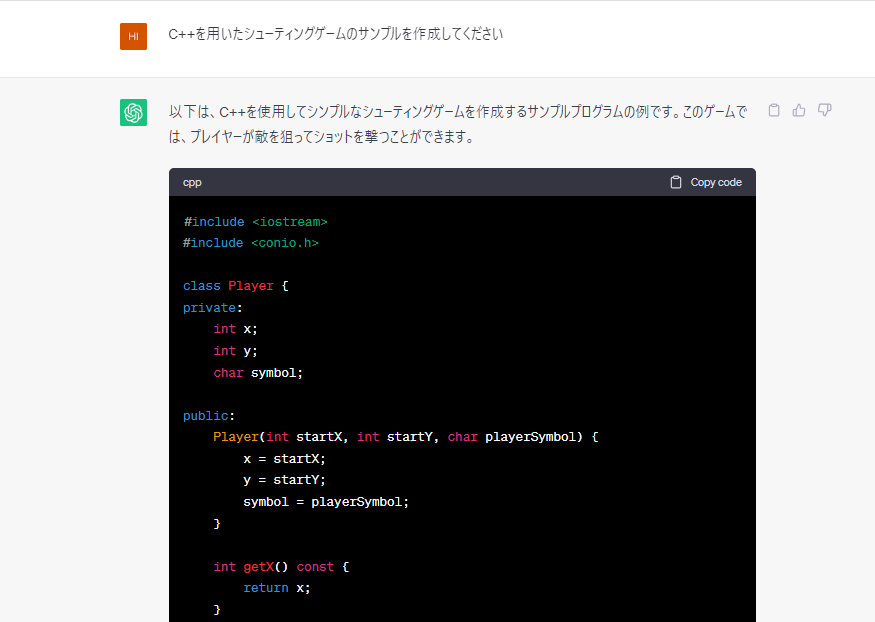The height and width of the screenshot is (622, 875).
Task: Click the ChatGPT logo avatar
Action: point(133,113)
